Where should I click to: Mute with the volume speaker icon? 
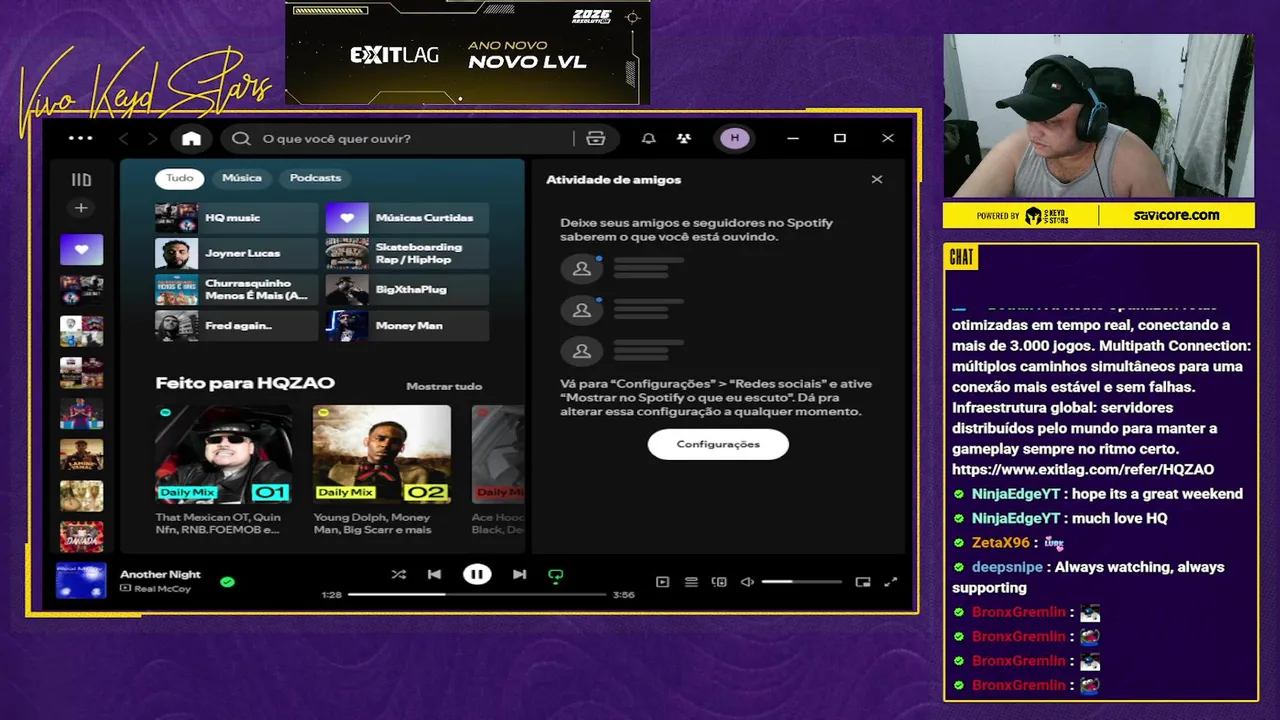point(747,582)
